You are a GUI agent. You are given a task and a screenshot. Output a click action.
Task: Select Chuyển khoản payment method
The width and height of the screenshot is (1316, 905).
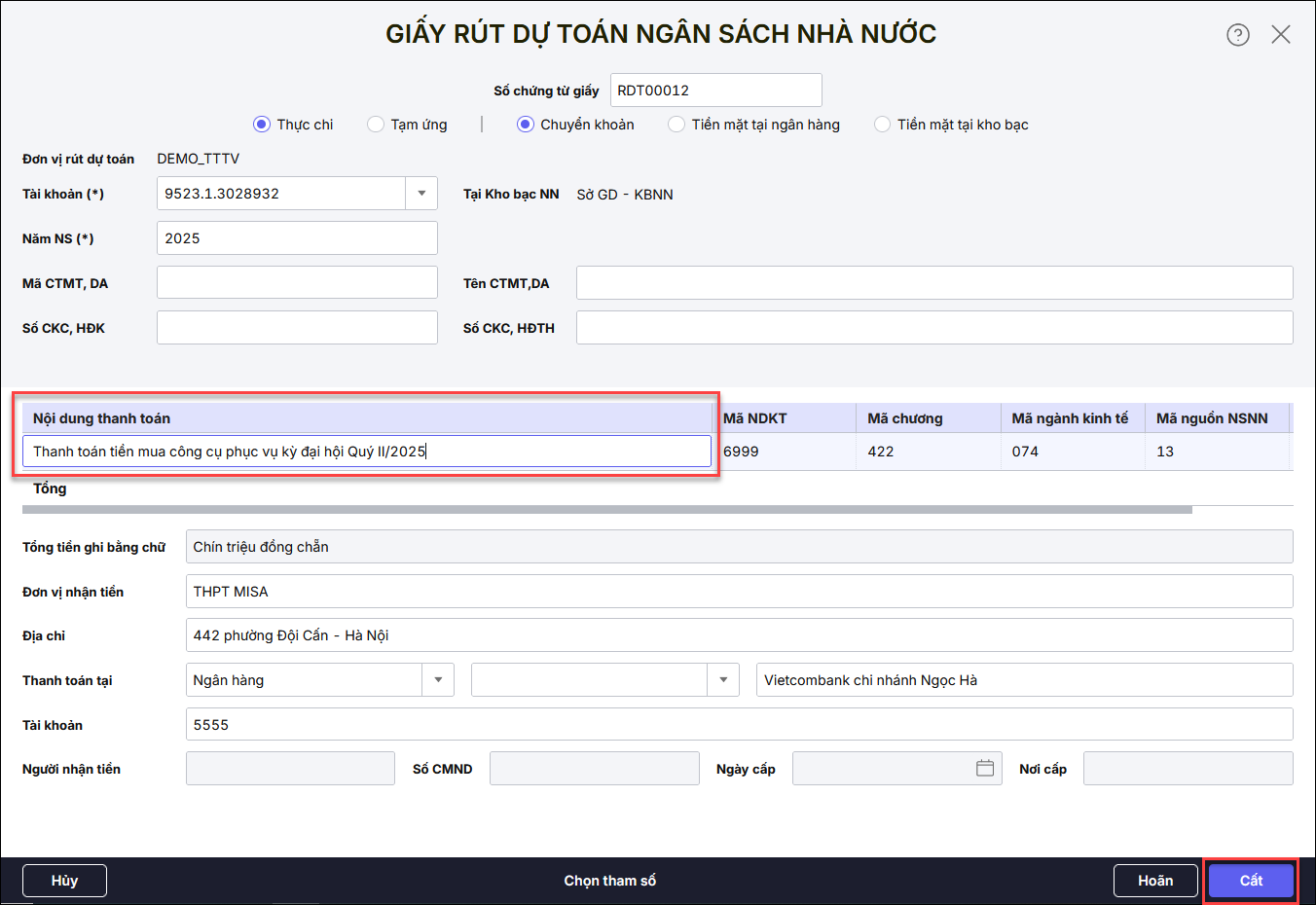526,125
